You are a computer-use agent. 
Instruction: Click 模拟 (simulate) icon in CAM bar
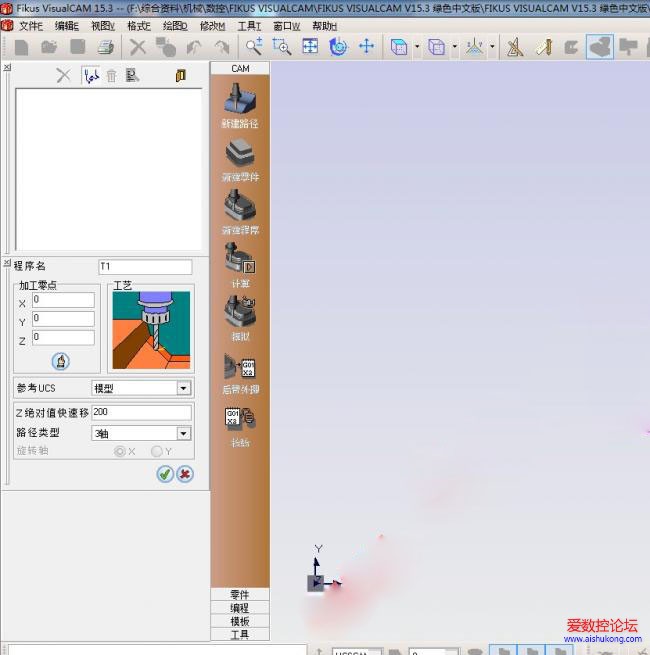coord(240,318)
